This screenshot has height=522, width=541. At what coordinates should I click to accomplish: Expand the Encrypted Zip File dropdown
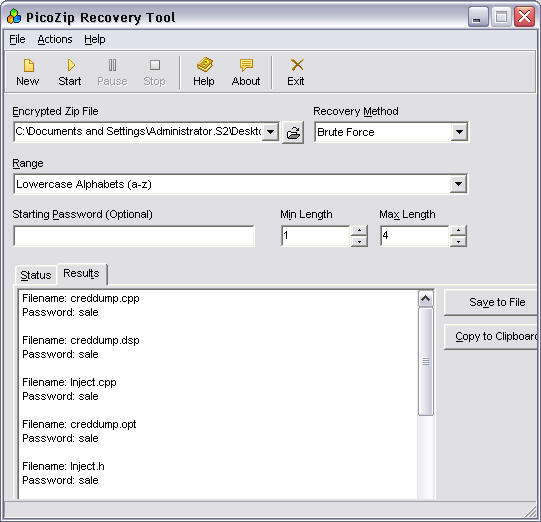[x=270, y=131]
